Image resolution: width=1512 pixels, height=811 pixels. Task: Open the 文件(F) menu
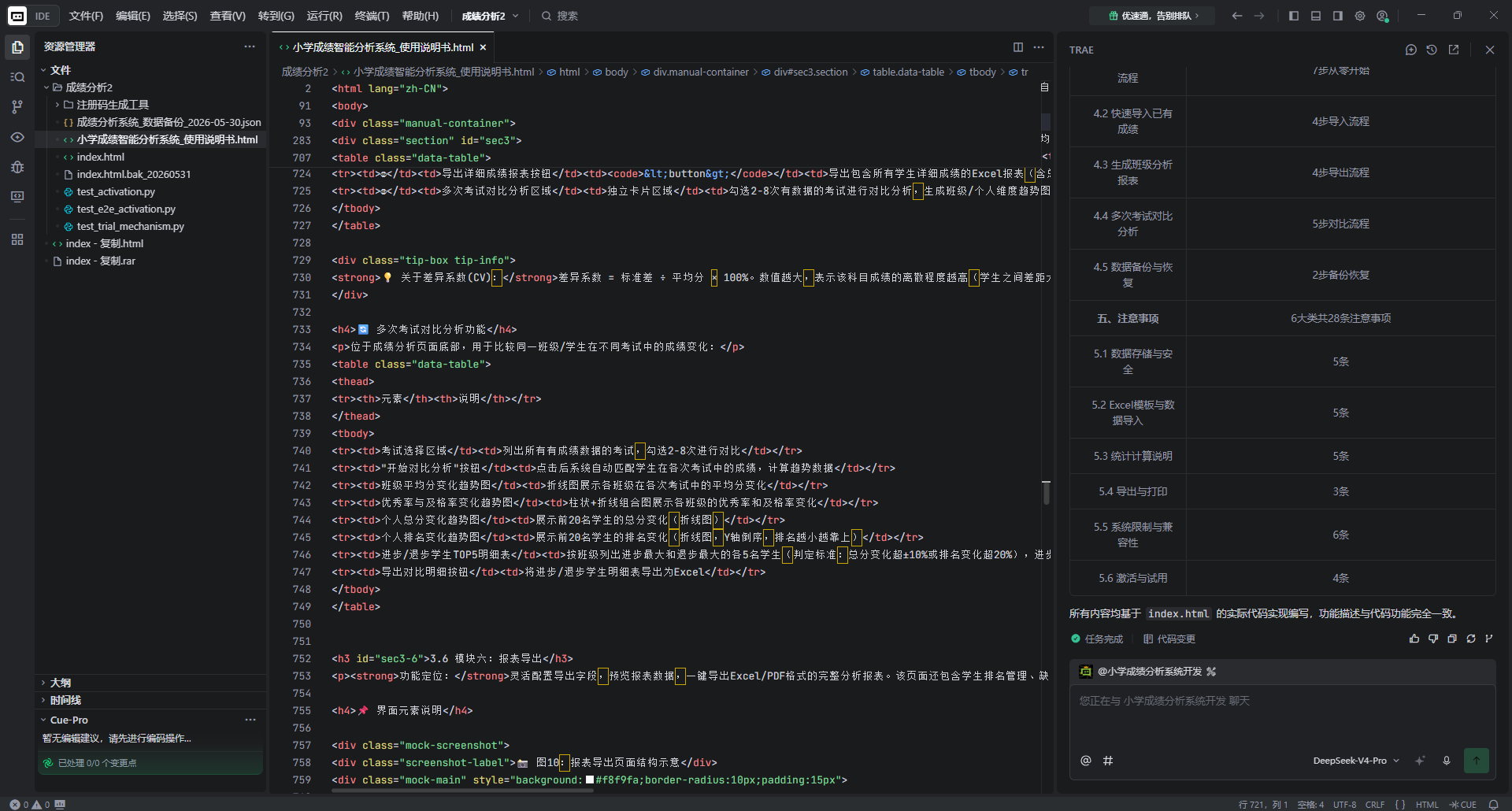click(x=86, y=16)
